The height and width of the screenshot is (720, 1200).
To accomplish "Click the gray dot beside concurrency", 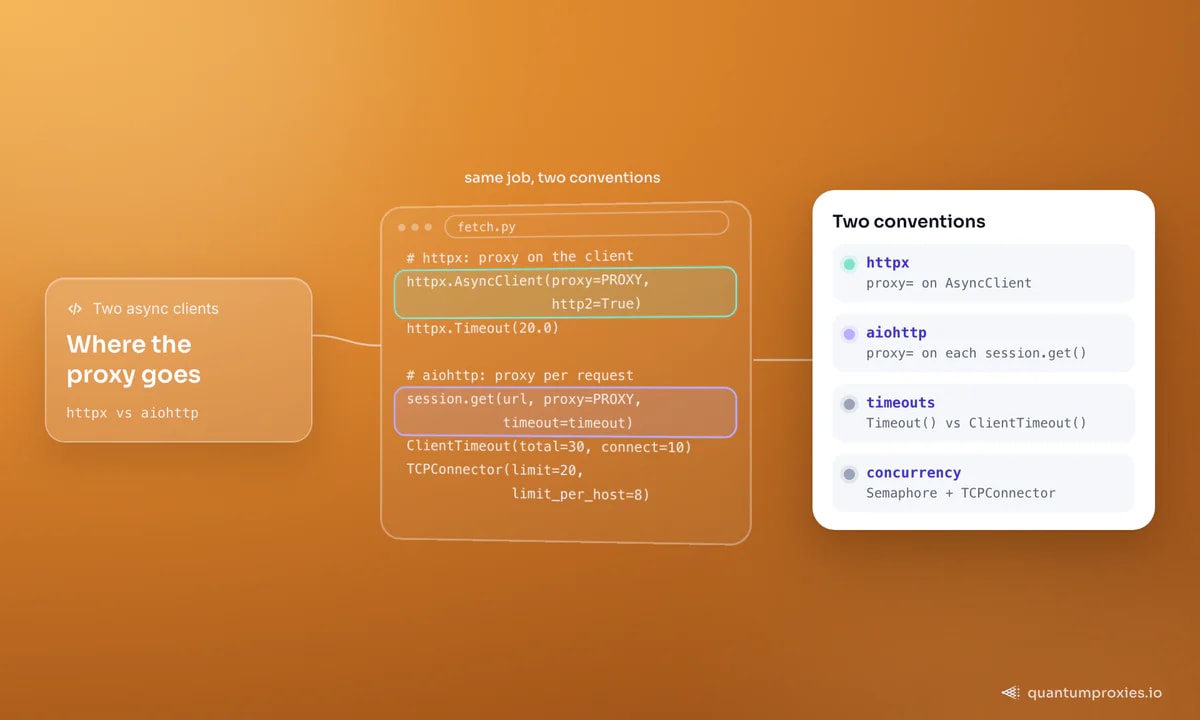I will 849,474.
